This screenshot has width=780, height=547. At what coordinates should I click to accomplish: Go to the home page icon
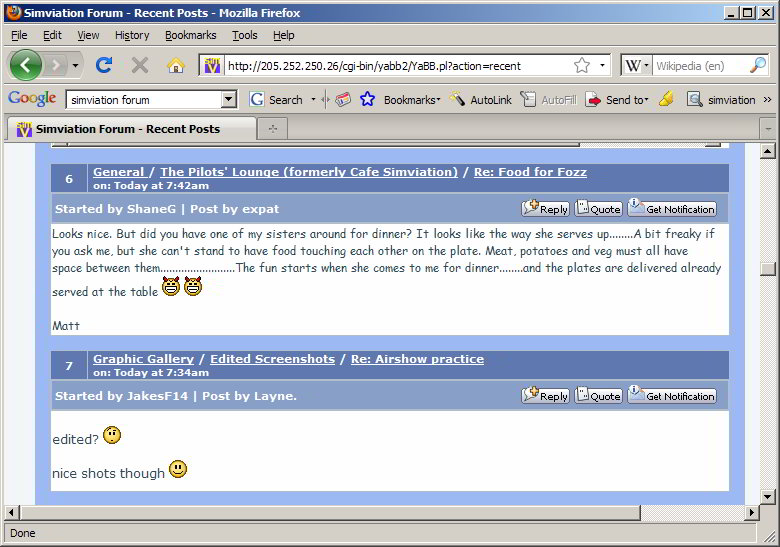coord(175,65)
